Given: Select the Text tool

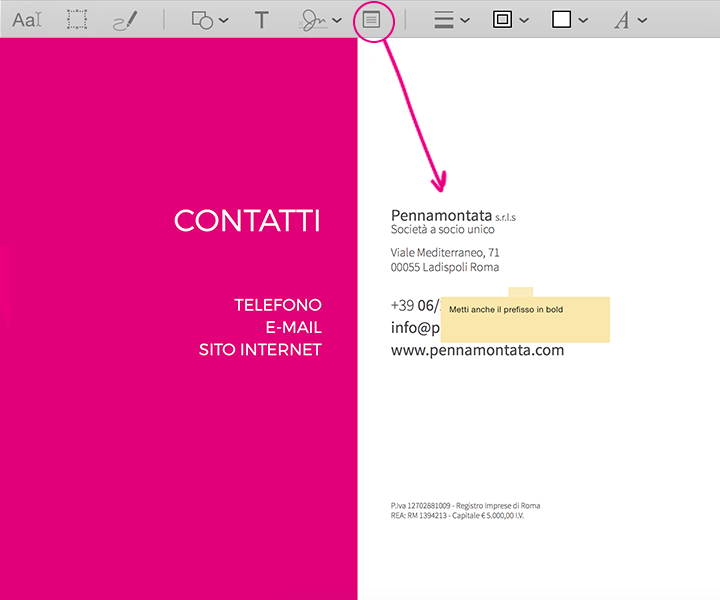Looking at the screenshot, I should pyautogui.click(x=261, y=20).
